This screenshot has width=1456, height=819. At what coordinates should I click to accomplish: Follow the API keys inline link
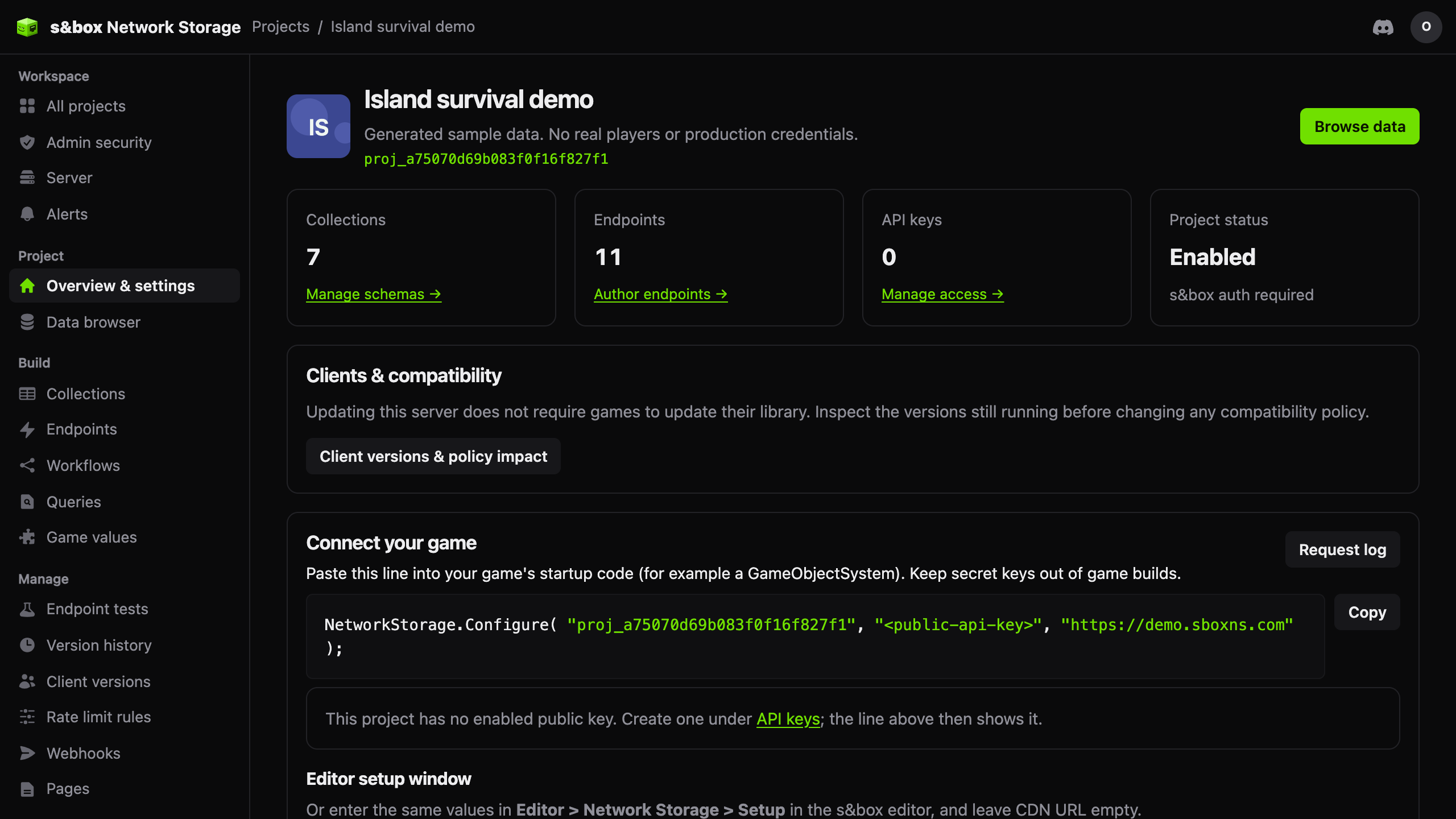tap(788, 719)
